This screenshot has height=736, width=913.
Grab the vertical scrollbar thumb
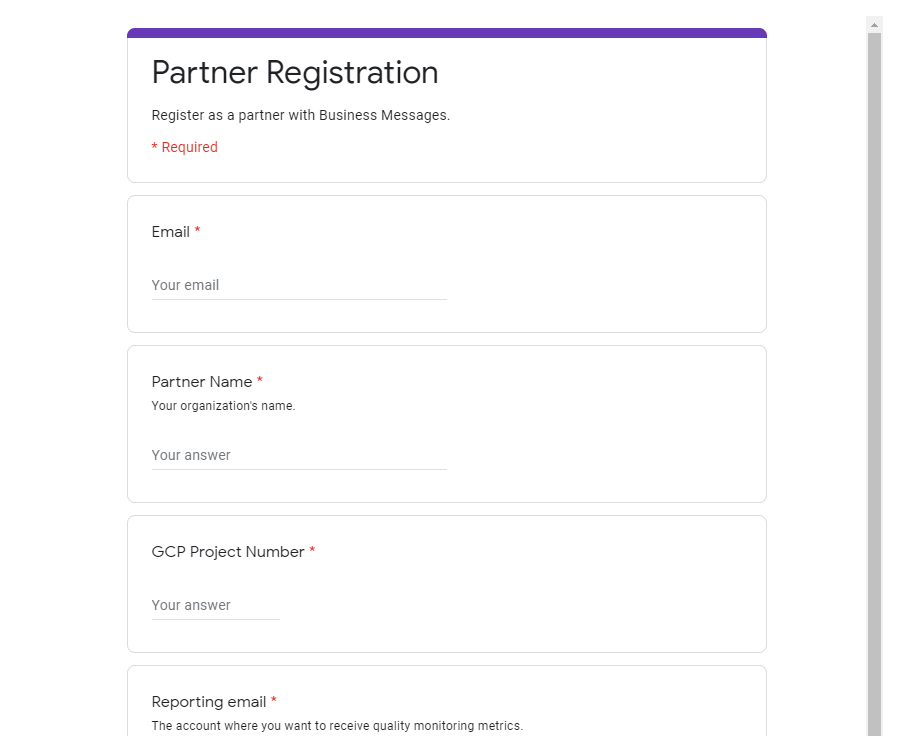pyautogui.click(x=874, y=384)
